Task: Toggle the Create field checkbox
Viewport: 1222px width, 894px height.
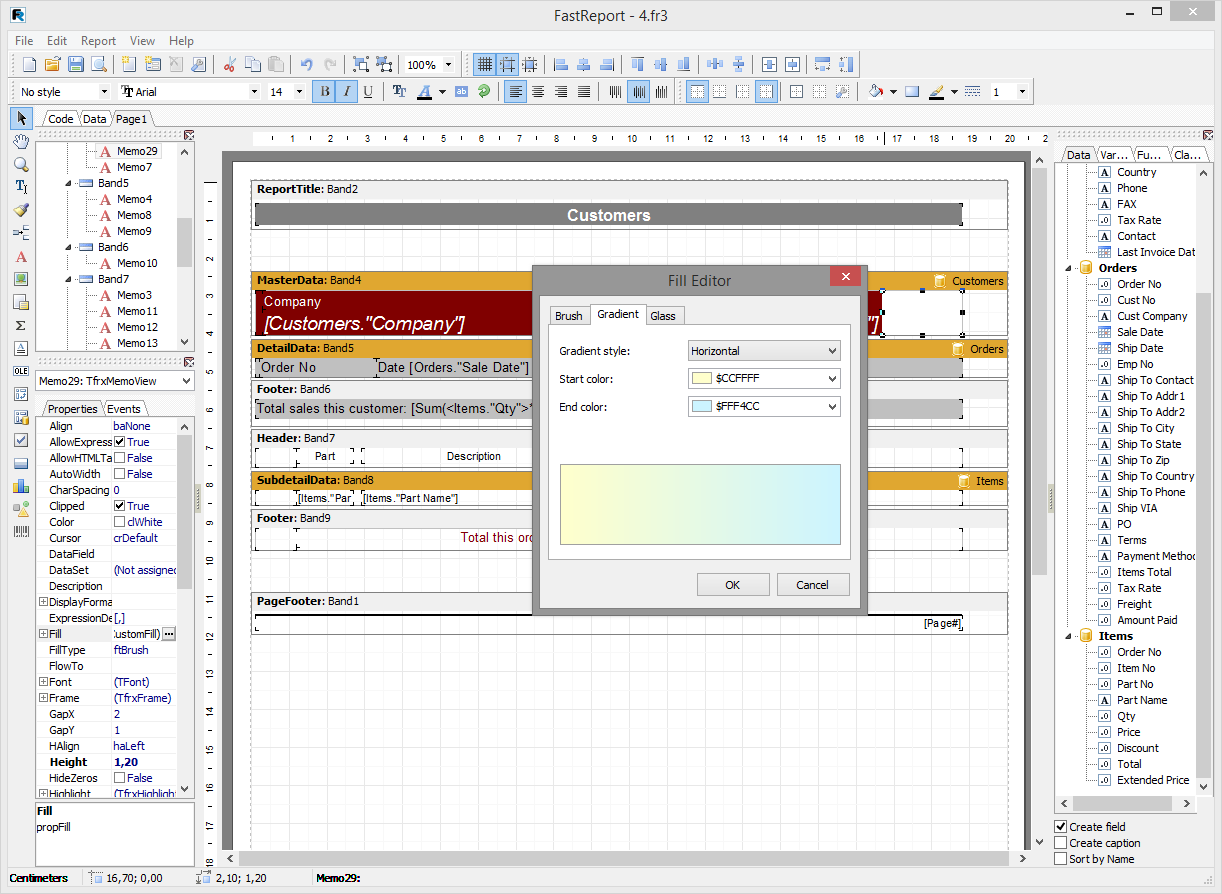Action: [x=1061, y=827]
